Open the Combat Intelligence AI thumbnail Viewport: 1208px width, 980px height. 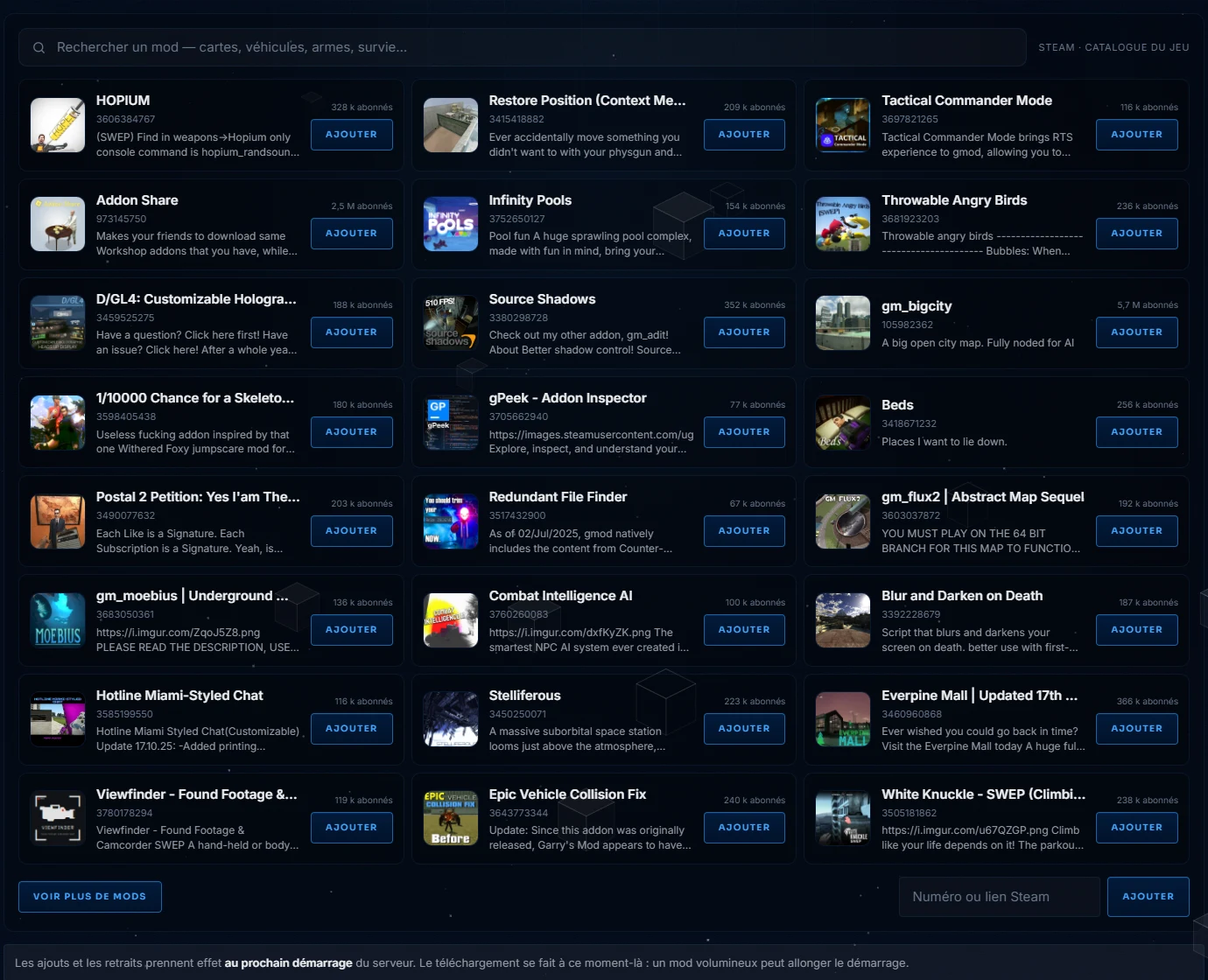pyautogui.click(x=451, y=620)
